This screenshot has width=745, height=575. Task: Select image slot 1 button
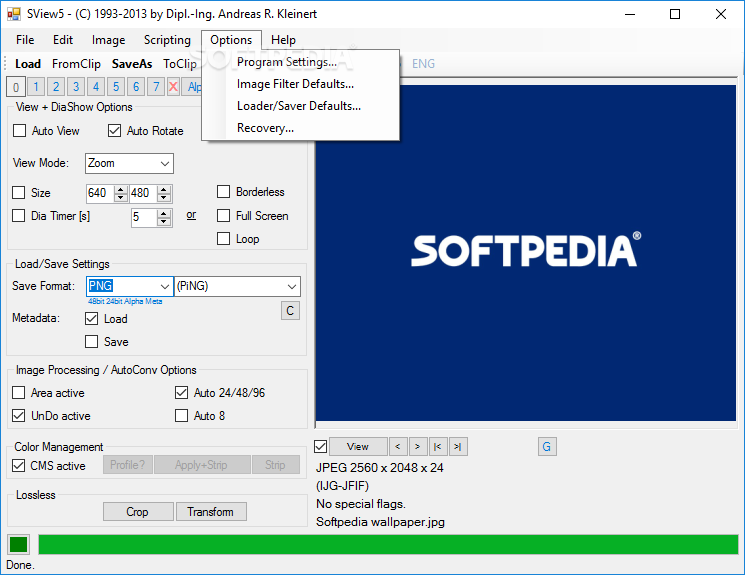[36, 87]
